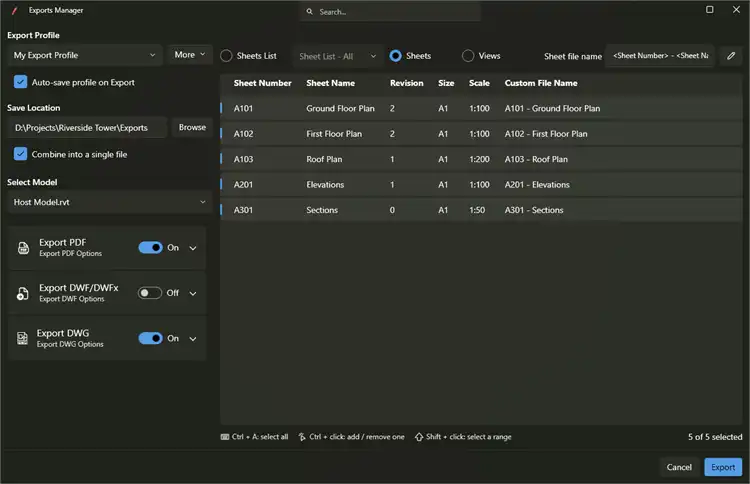Click the Roof Plan sheet name cell

pos(324,159)
